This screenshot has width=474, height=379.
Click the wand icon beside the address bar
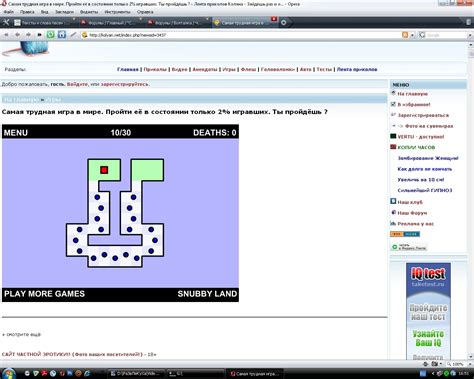tap(73, 34)
